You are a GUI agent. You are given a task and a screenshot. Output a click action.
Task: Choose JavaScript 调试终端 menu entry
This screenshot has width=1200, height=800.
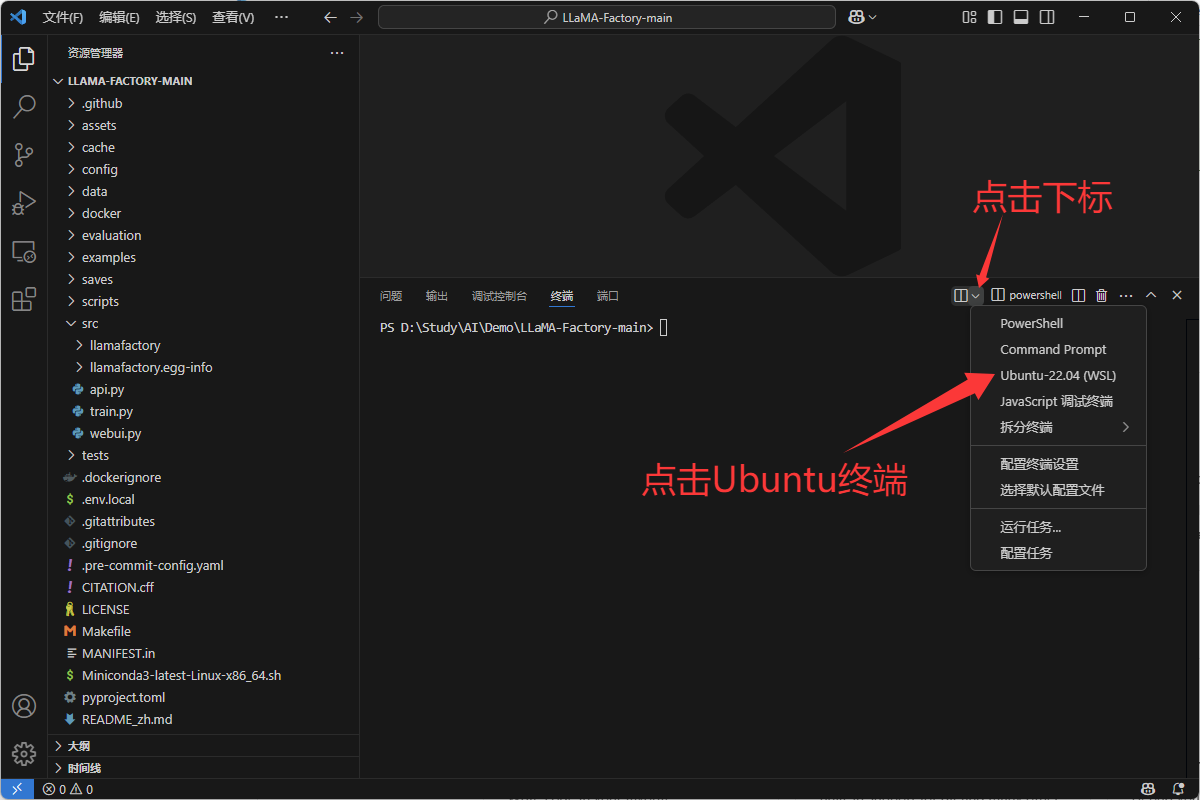[x=1058, y=402]
